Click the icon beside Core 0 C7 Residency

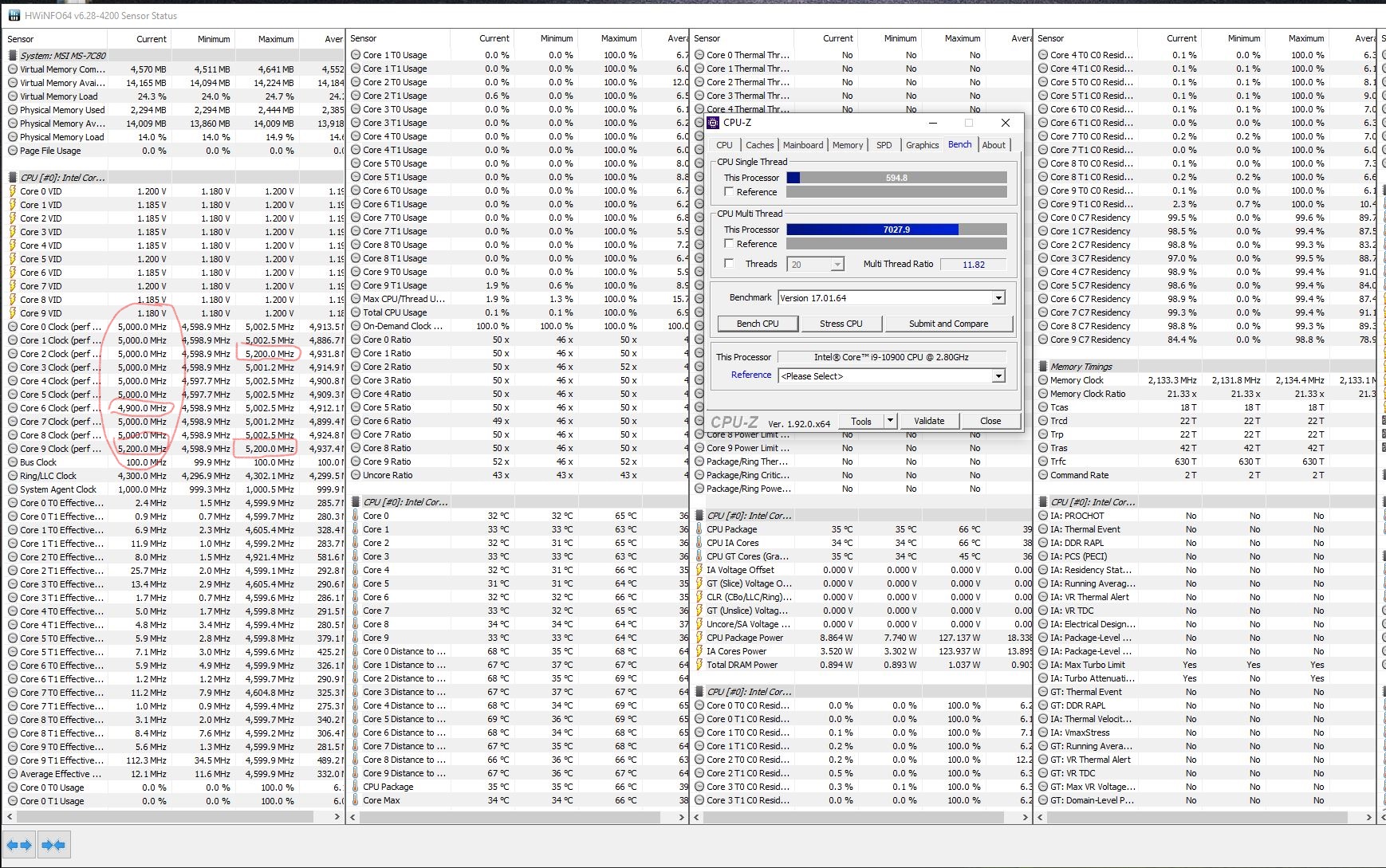tap(1043, 218)
